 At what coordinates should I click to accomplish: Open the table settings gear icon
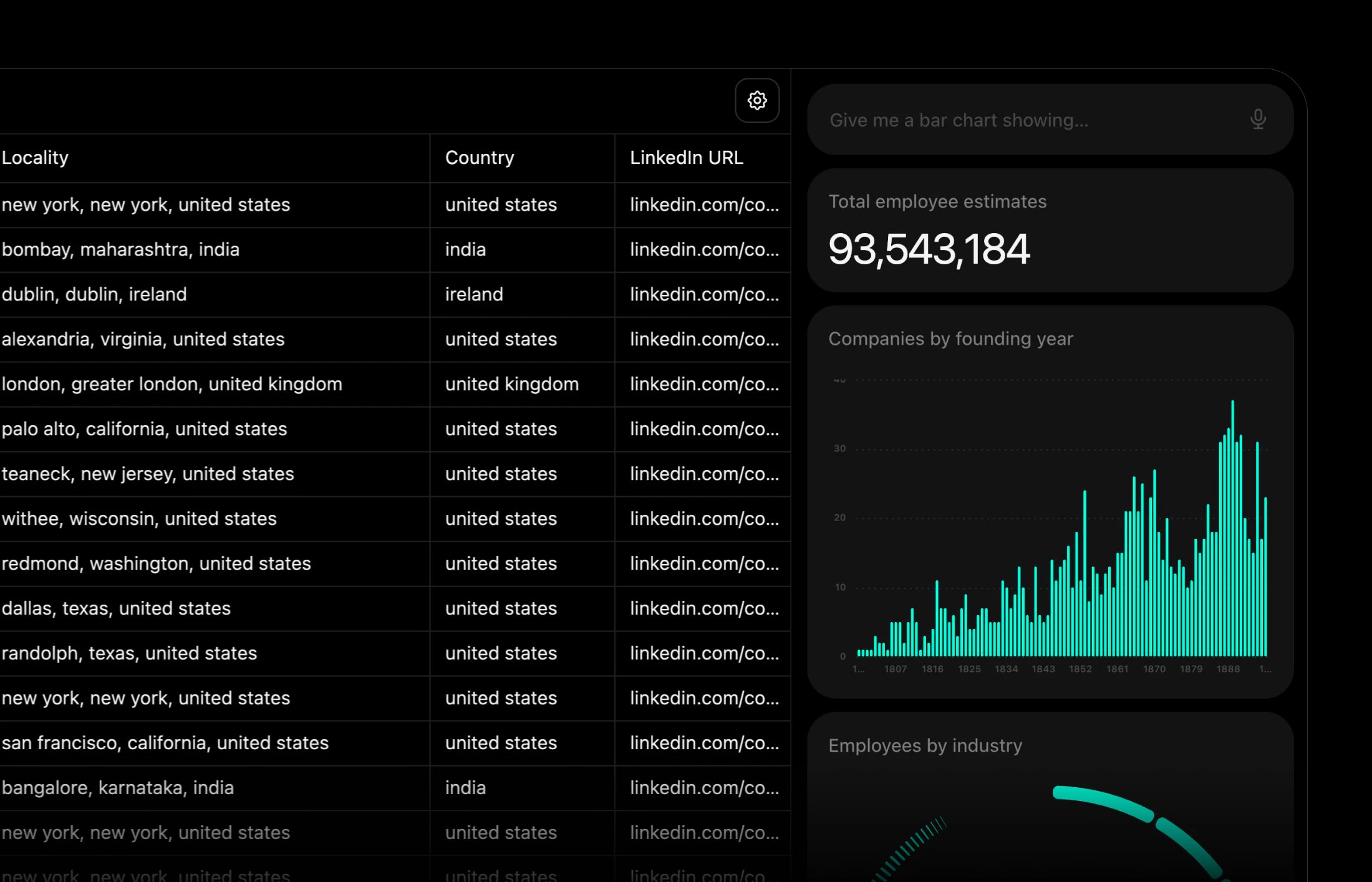pos(756,100)
